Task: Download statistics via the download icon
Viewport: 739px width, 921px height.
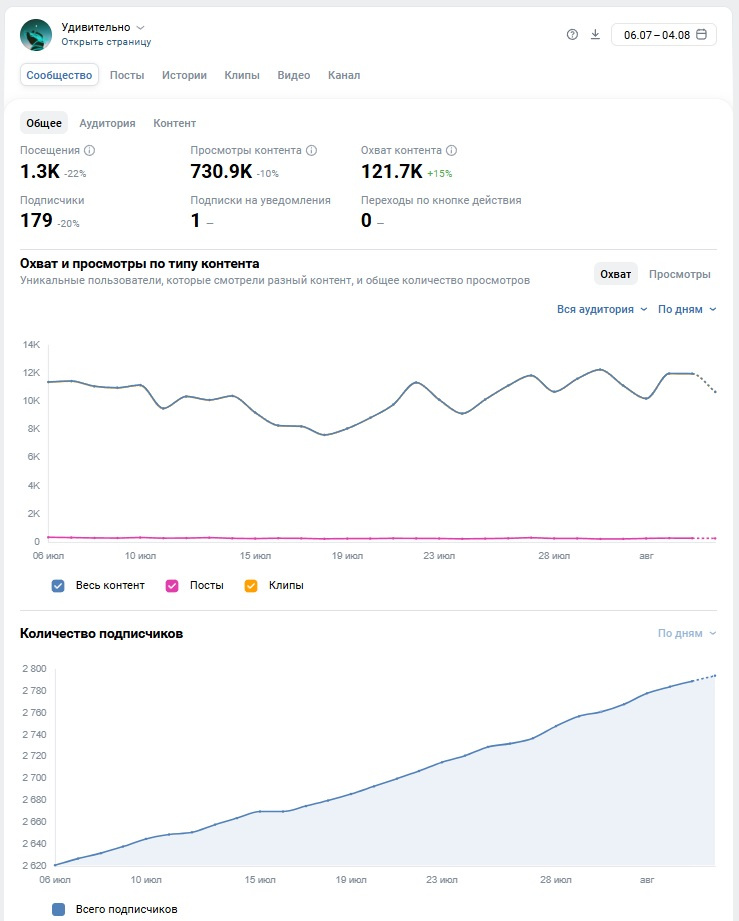Action: [595, 35]
